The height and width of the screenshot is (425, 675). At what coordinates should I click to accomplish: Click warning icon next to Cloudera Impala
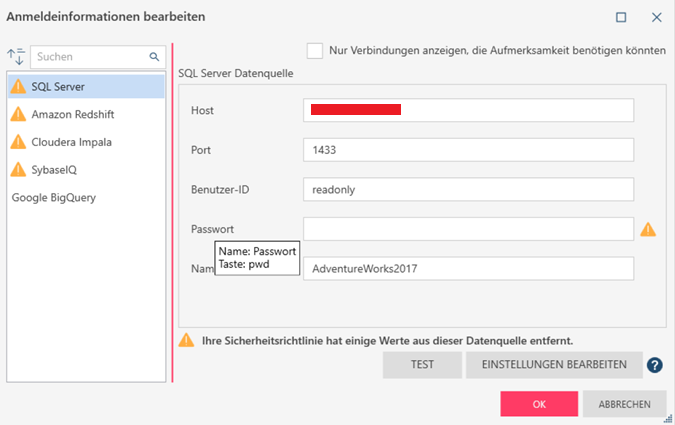pyautogui.click(x=18, y=142)
